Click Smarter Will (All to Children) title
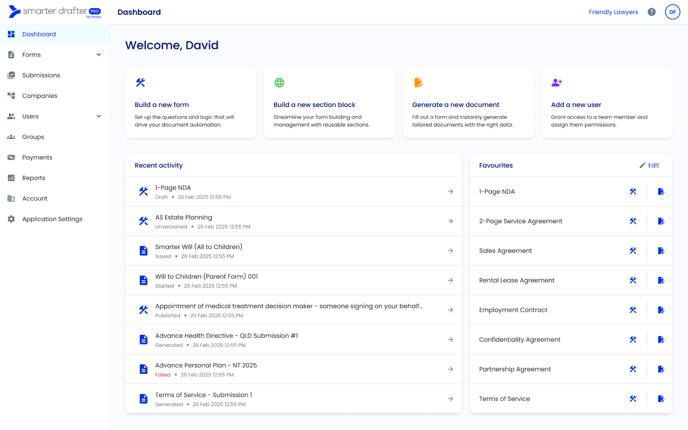Image resolution: width=688 pixels, height=430 pixels. [x=198, y=247]
